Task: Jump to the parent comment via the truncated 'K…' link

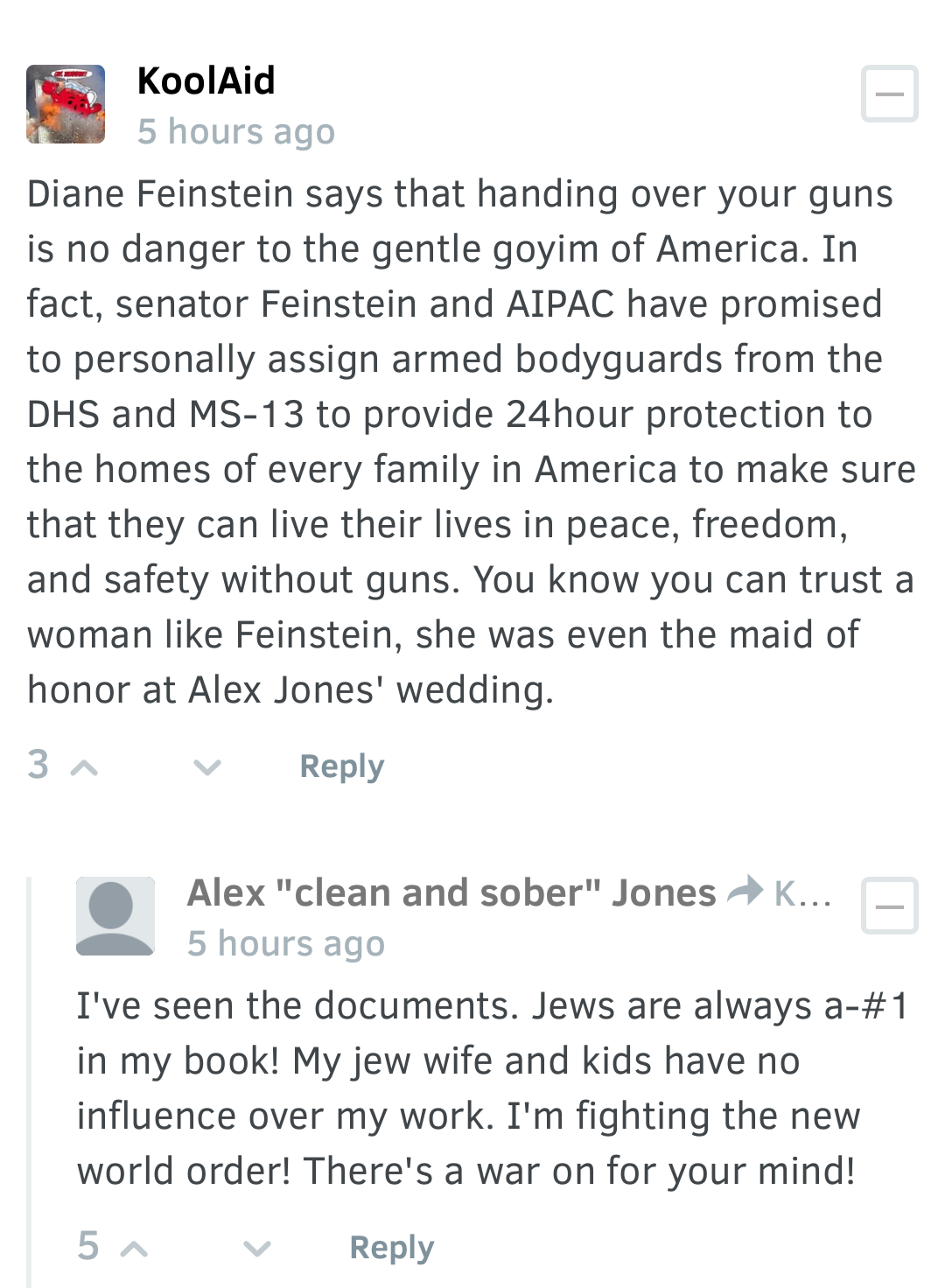Action: 802,893
